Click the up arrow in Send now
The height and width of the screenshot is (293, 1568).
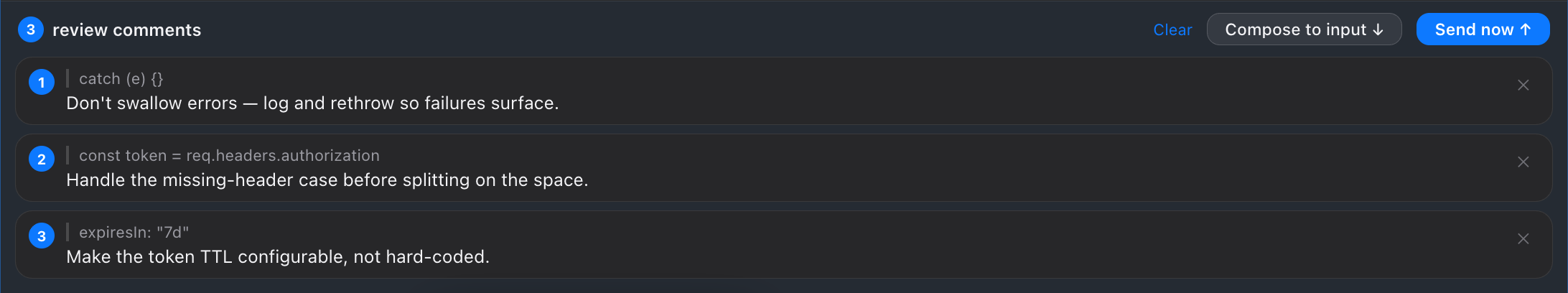1526,29
